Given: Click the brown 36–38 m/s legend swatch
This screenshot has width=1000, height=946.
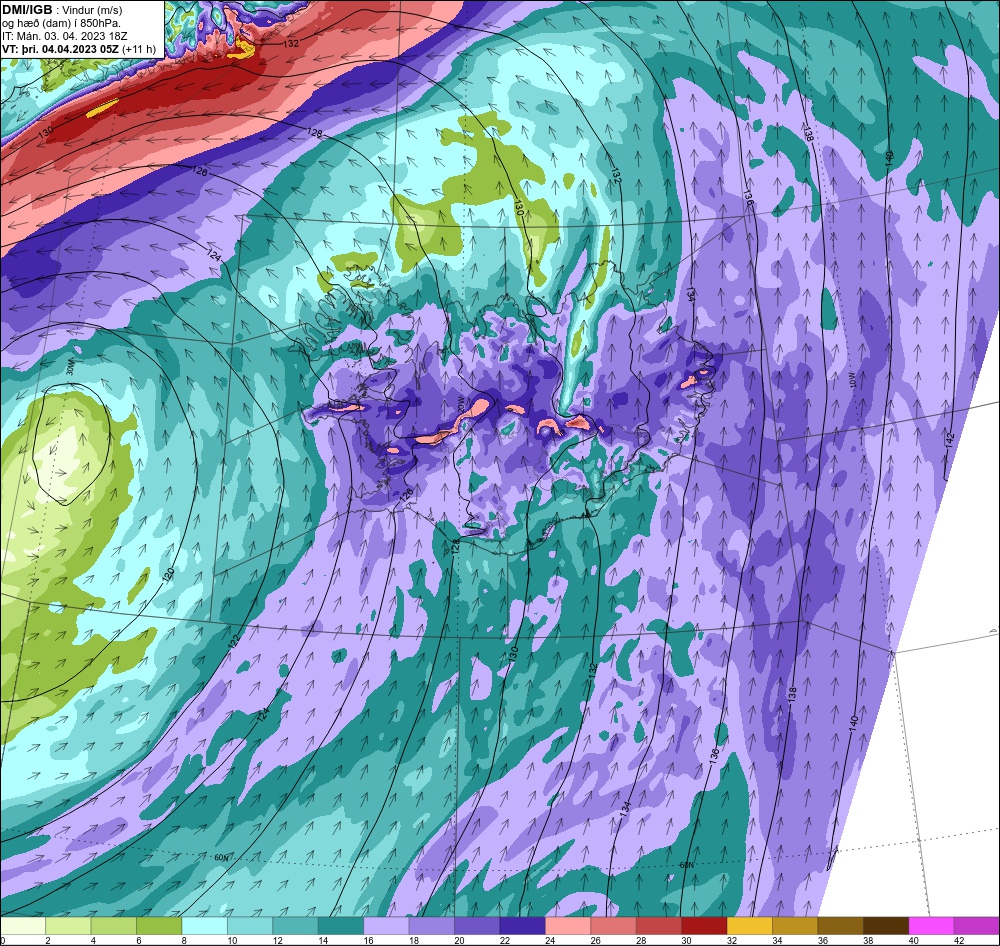Looking at the screenshot, I should 841,926.
